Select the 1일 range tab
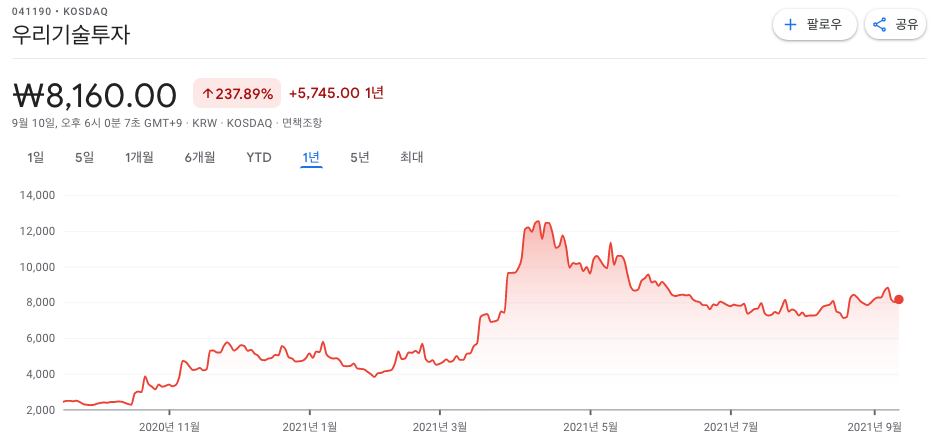This screenshot has height=443, width=929. [36, 158]
